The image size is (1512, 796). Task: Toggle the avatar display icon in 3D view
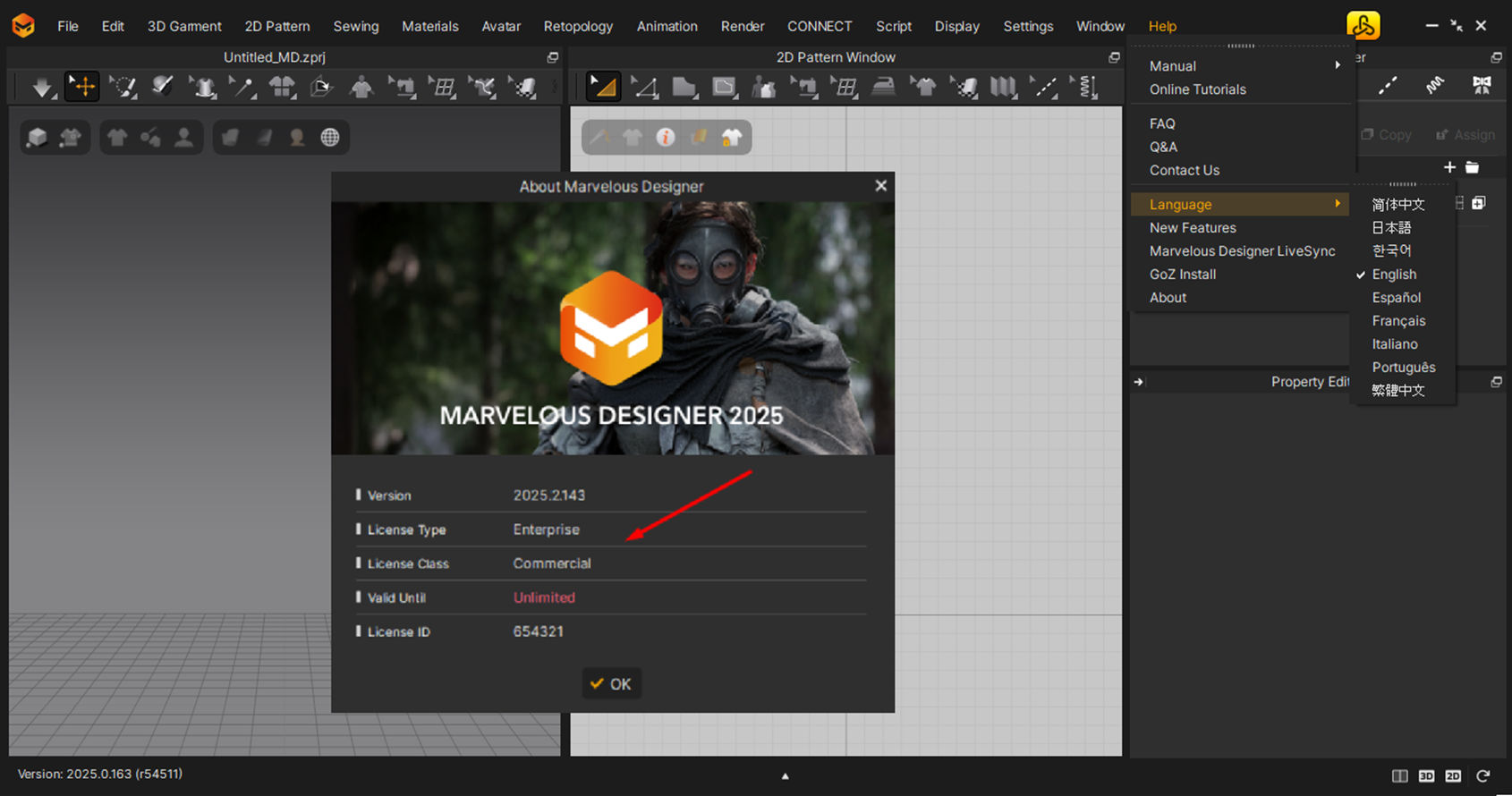(183, 137)
